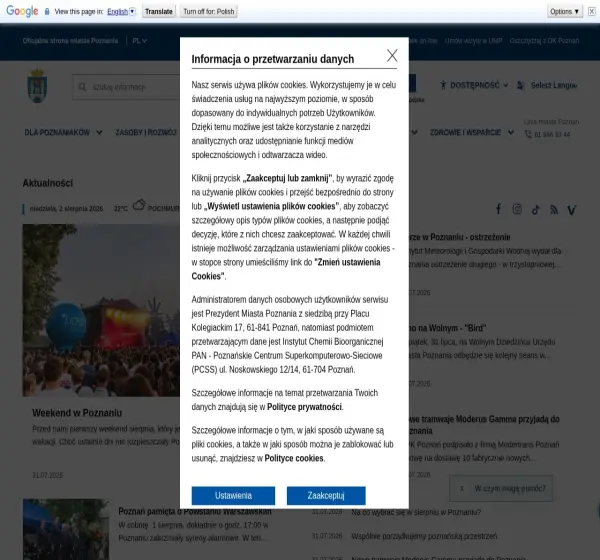Open the V social icon link
The image size is (600, 560).
(x=572, y=210)
